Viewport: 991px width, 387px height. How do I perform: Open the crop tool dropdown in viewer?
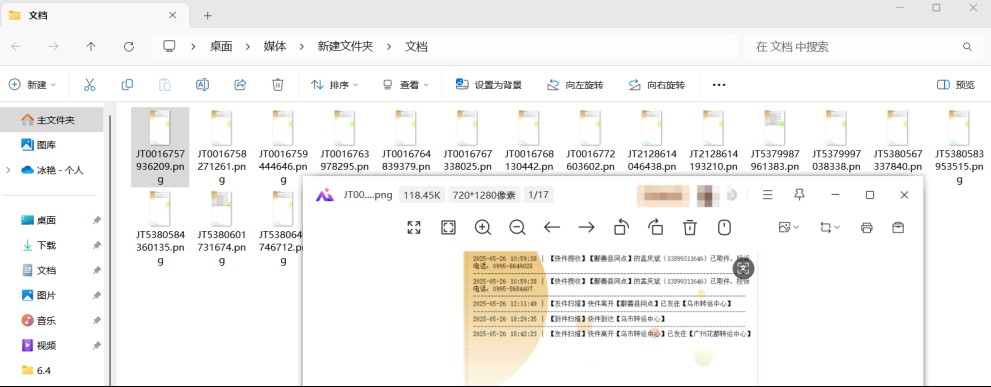830,228
